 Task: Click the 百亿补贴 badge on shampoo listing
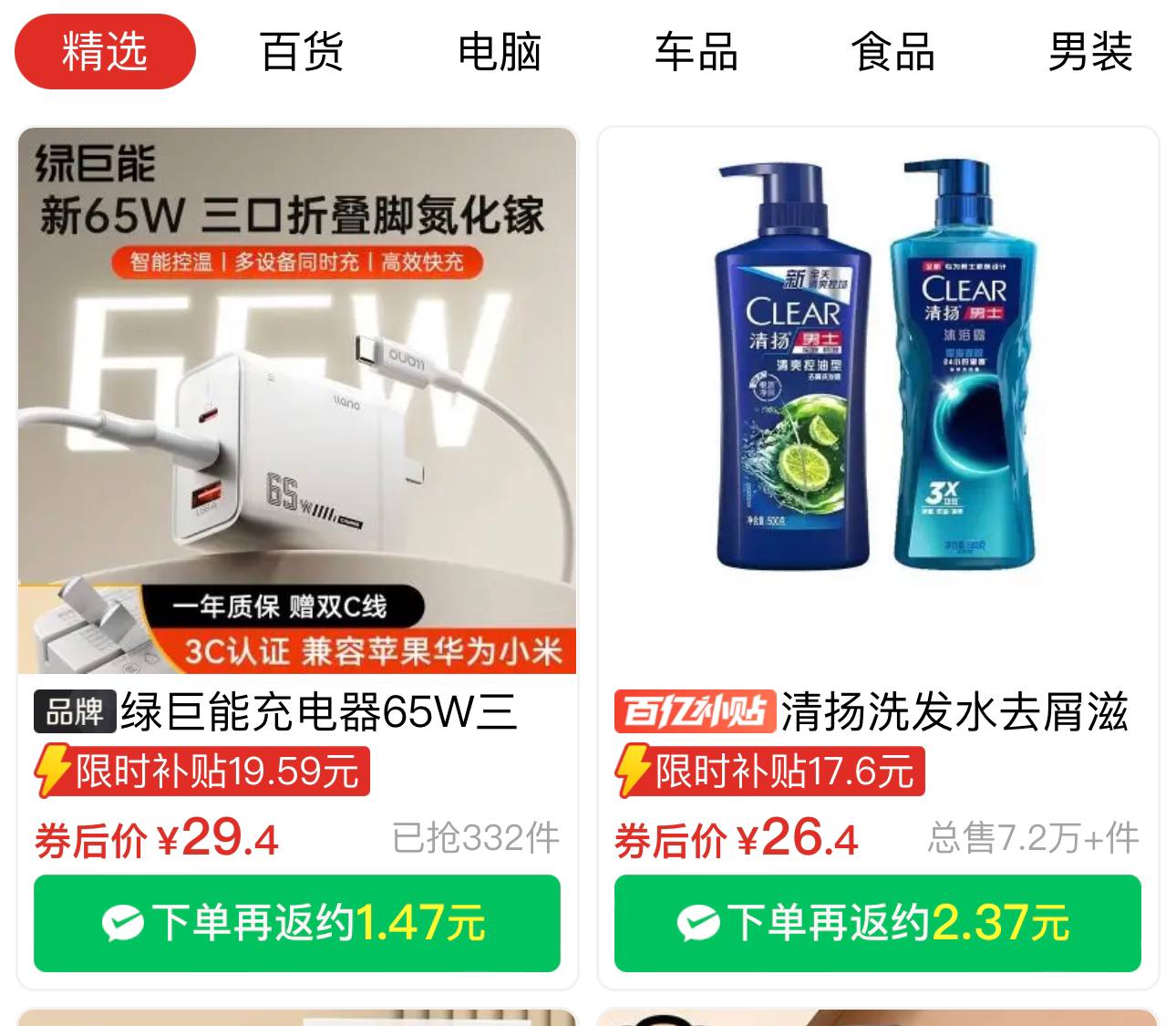click(695, 712)
